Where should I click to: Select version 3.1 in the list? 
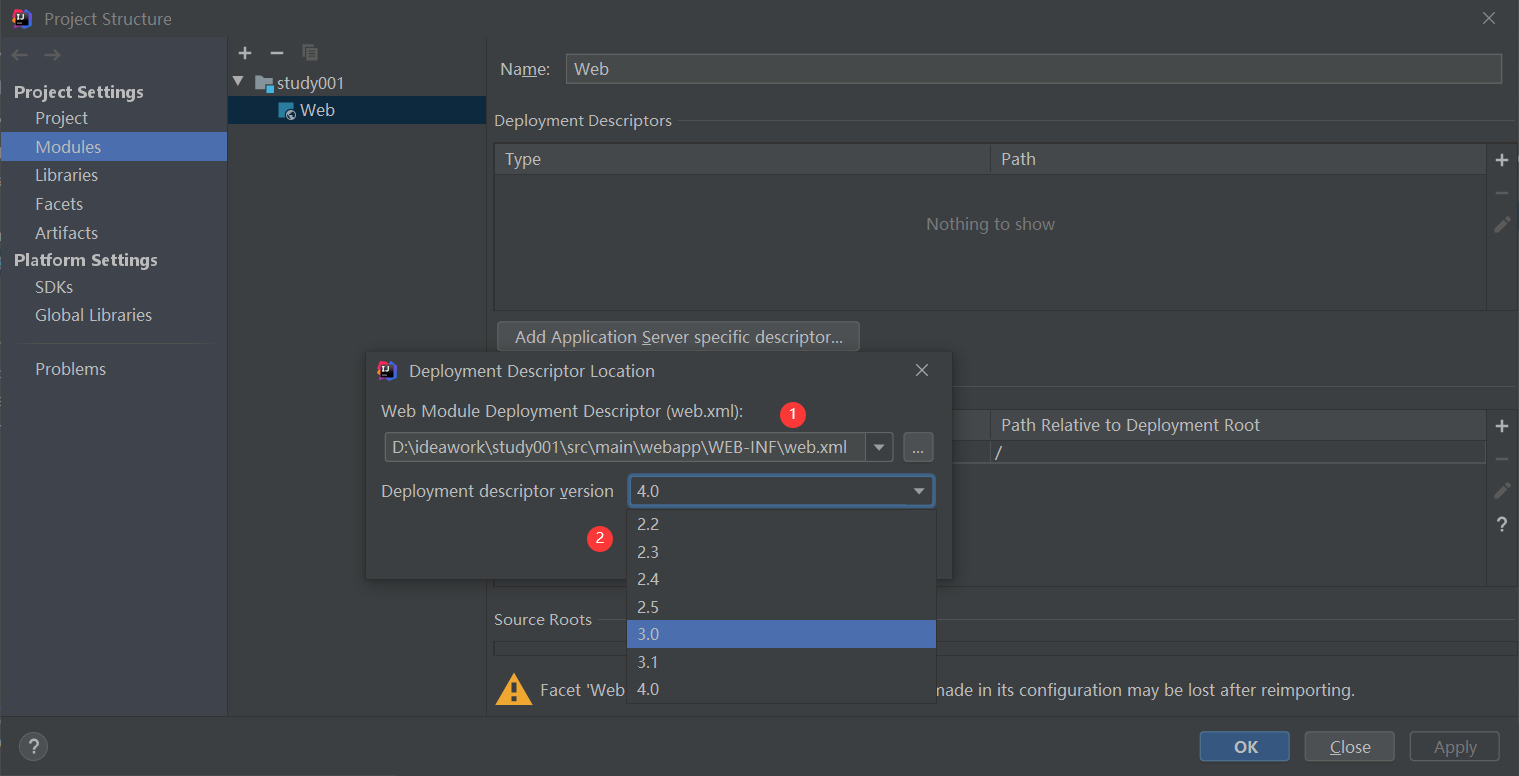coord(781,662)
